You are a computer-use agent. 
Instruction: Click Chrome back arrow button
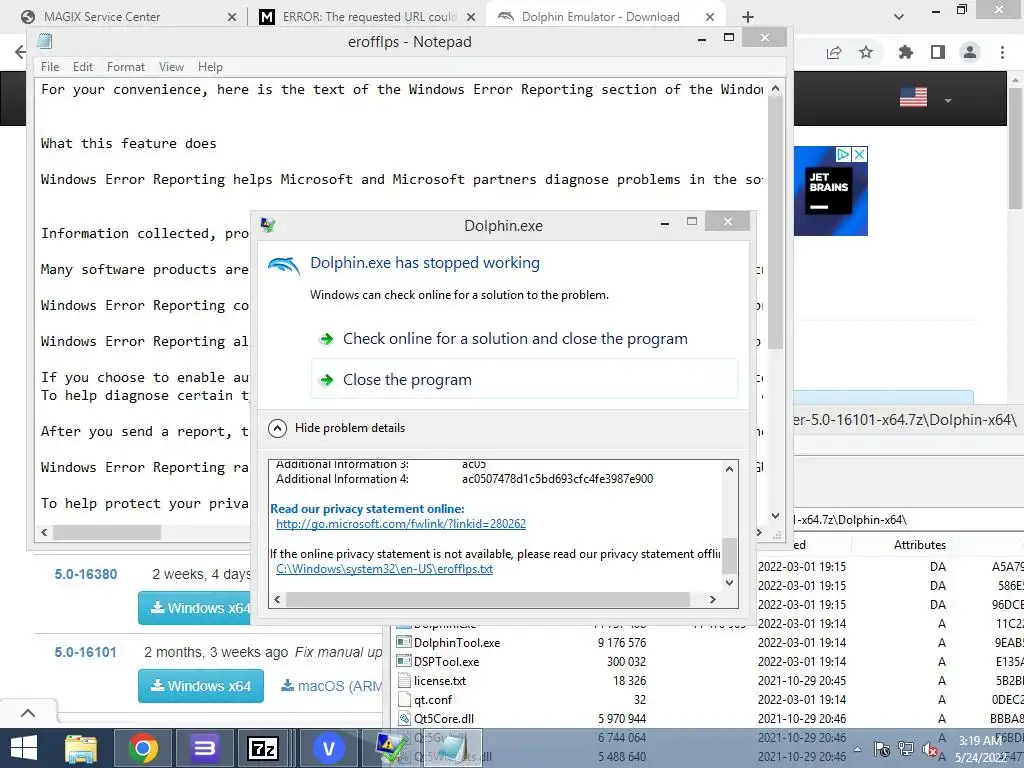point(20,52)
